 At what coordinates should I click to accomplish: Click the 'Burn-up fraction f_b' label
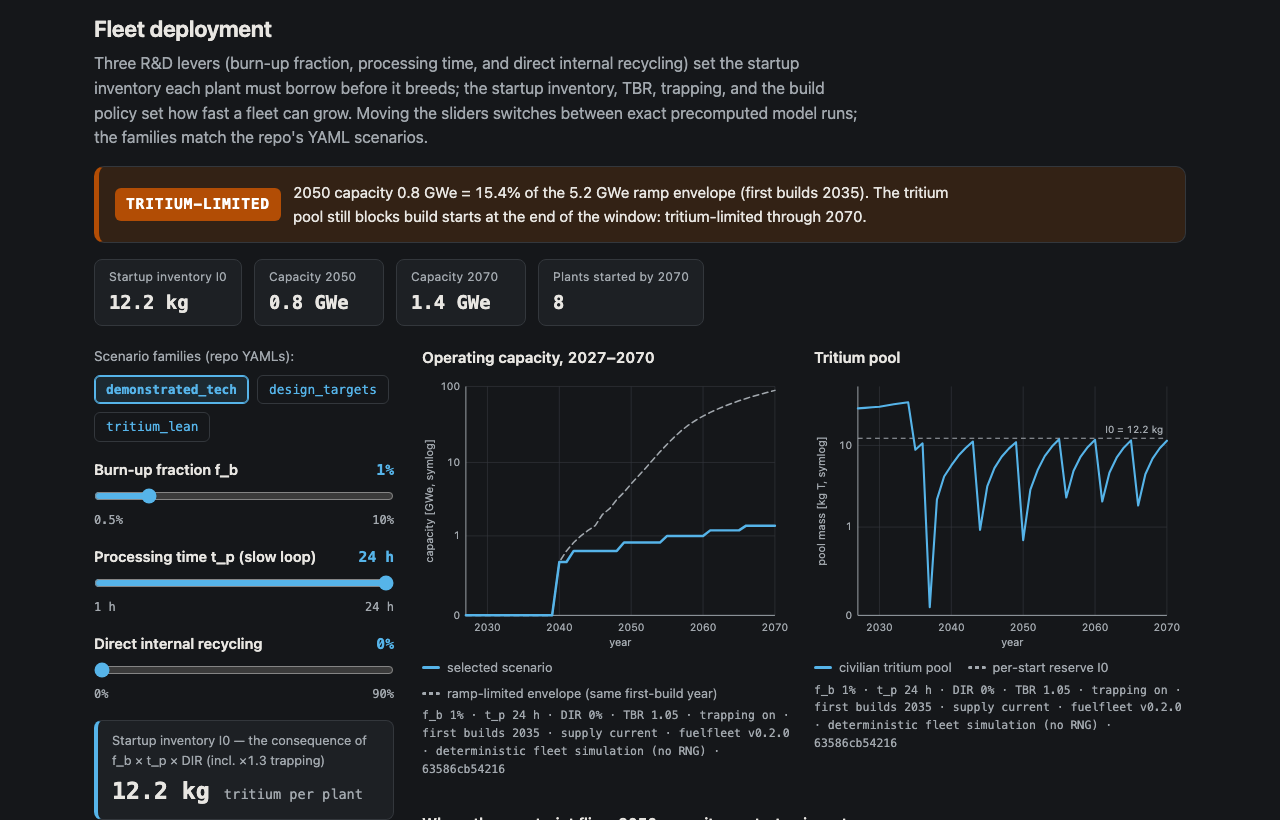point(166,470)
